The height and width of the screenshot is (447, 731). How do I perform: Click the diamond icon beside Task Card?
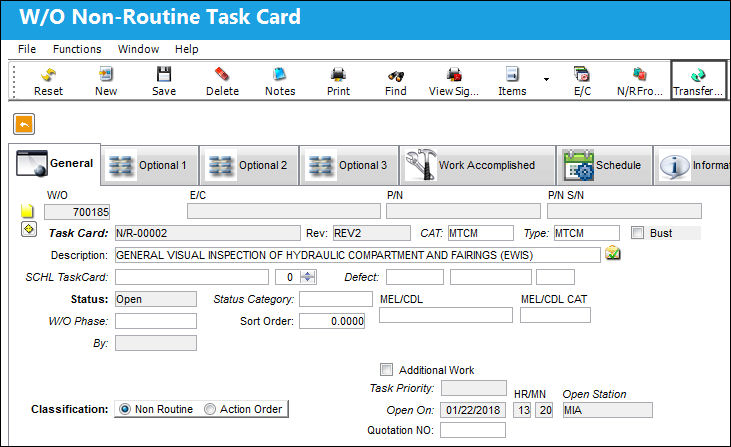(29, 229)
